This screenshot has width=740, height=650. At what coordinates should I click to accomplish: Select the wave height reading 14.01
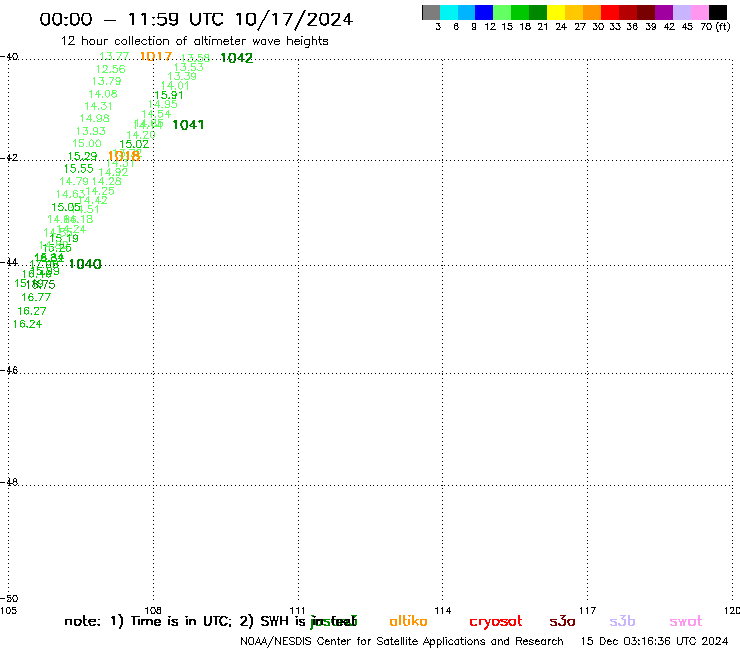pyautogui.click(x=175, y=86)
